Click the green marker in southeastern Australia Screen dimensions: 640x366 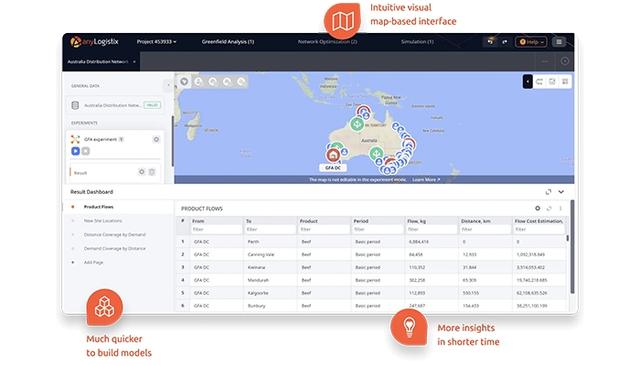[x=376, y=153]
